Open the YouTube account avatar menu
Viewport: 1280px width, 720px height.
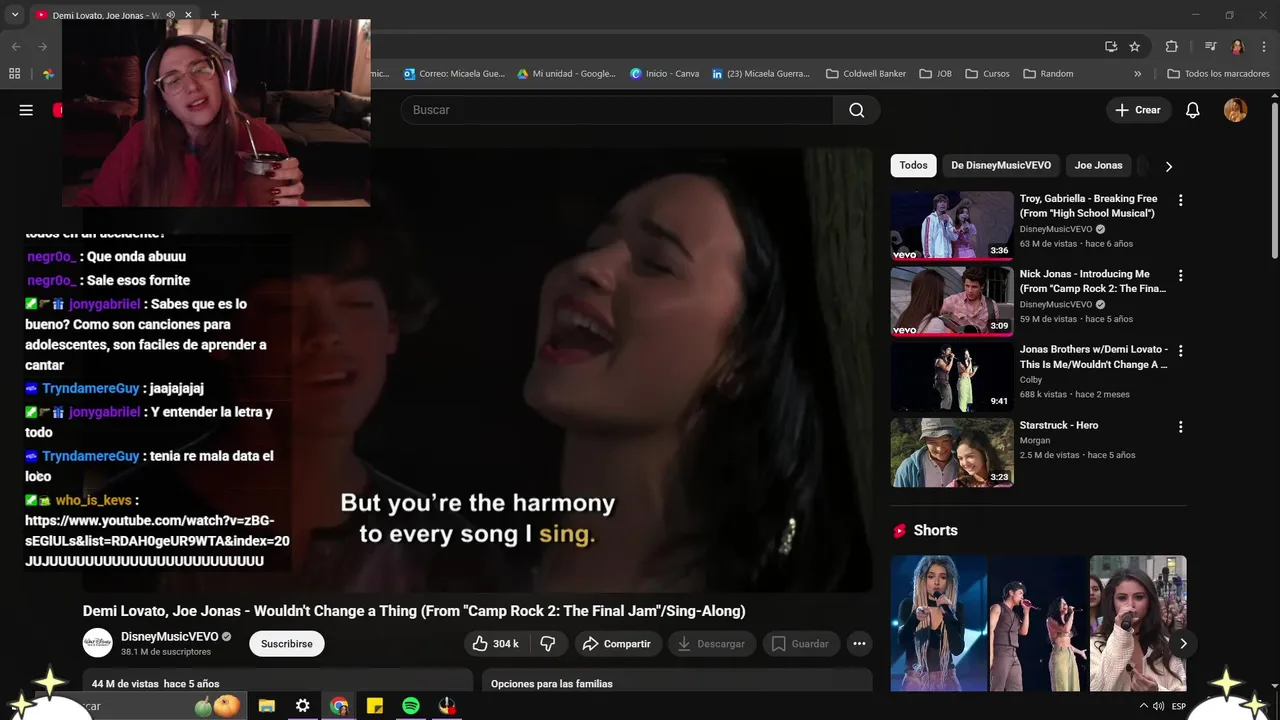(1236, 110)
